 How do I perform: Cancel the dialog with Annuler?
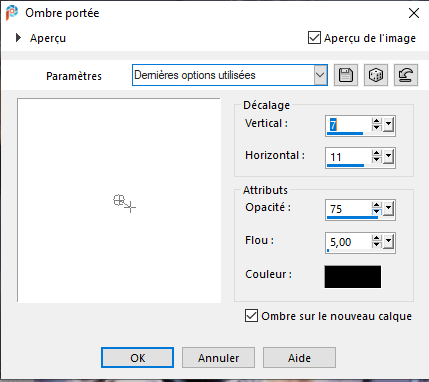218,358
